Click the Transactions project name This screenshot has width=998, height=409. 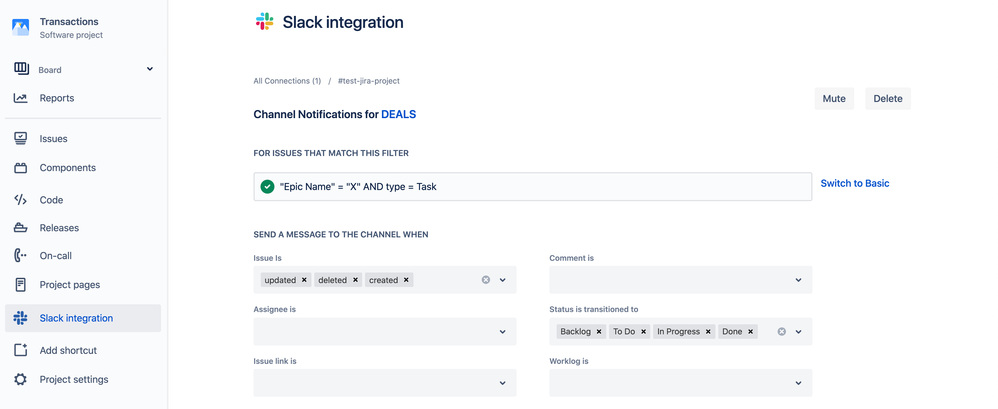[x=69, y=22]
